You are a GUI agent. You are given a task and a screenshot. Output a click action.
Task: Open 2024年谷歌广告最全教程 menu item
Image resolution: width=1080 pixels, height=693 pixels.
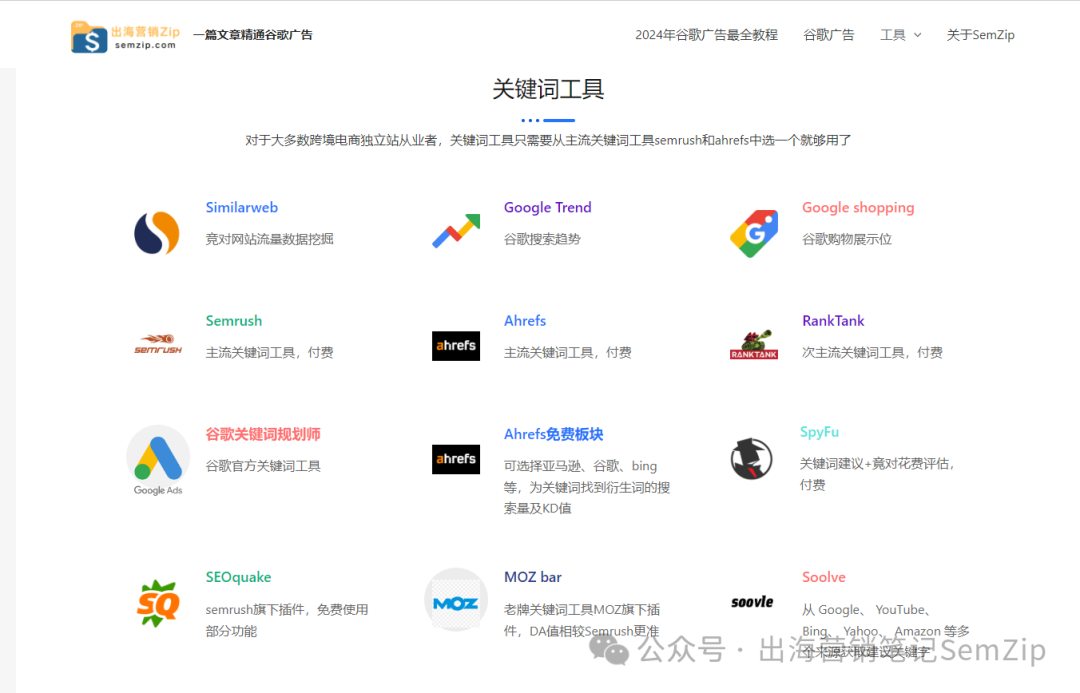point(706,35)
